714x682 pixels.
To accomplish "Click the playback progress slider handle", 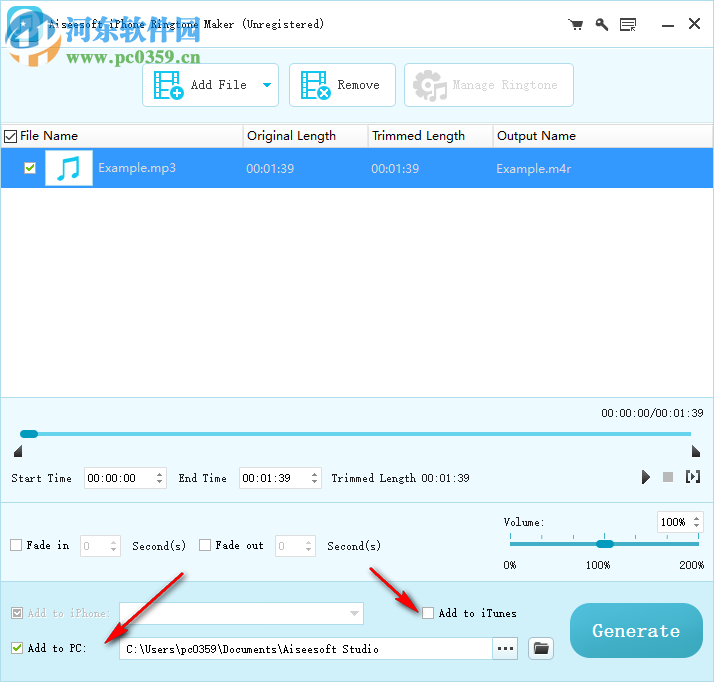I will pyautogui.click(x=29, y=434).
